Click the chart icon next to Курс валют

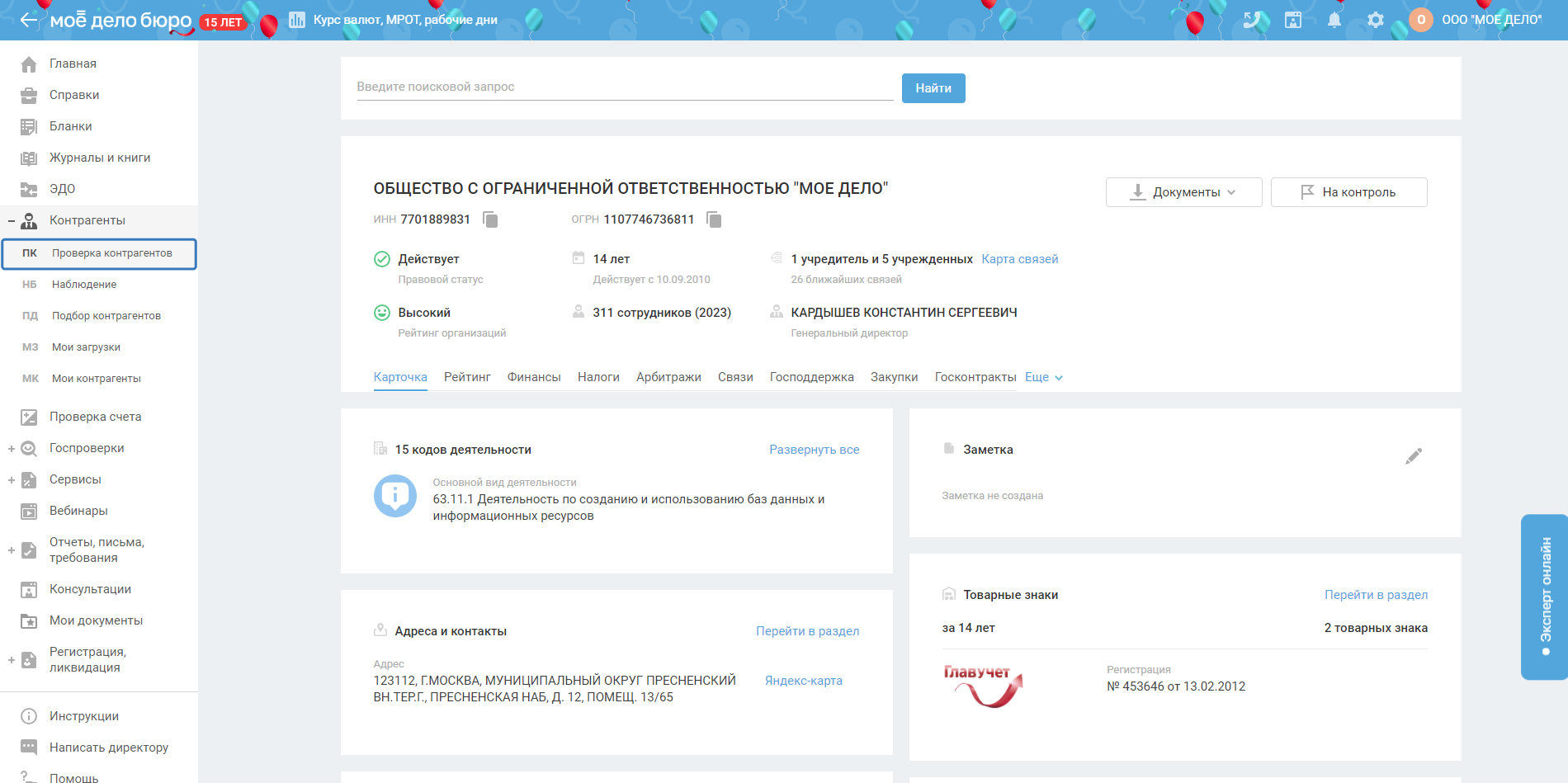click(x=297, y=20)
